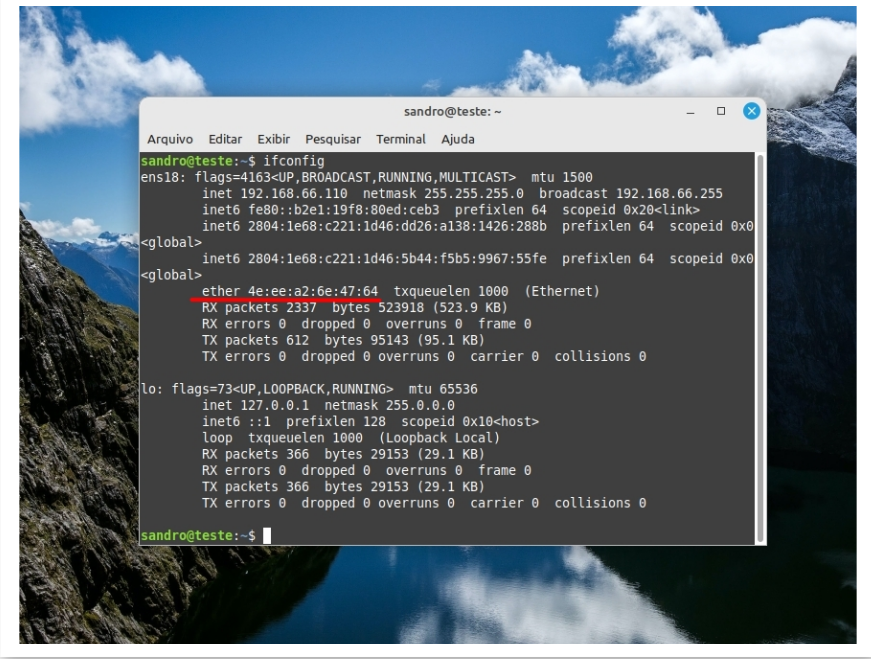Maximize the terminal window
The image size is (871, 659).
(x=721, y=111)
